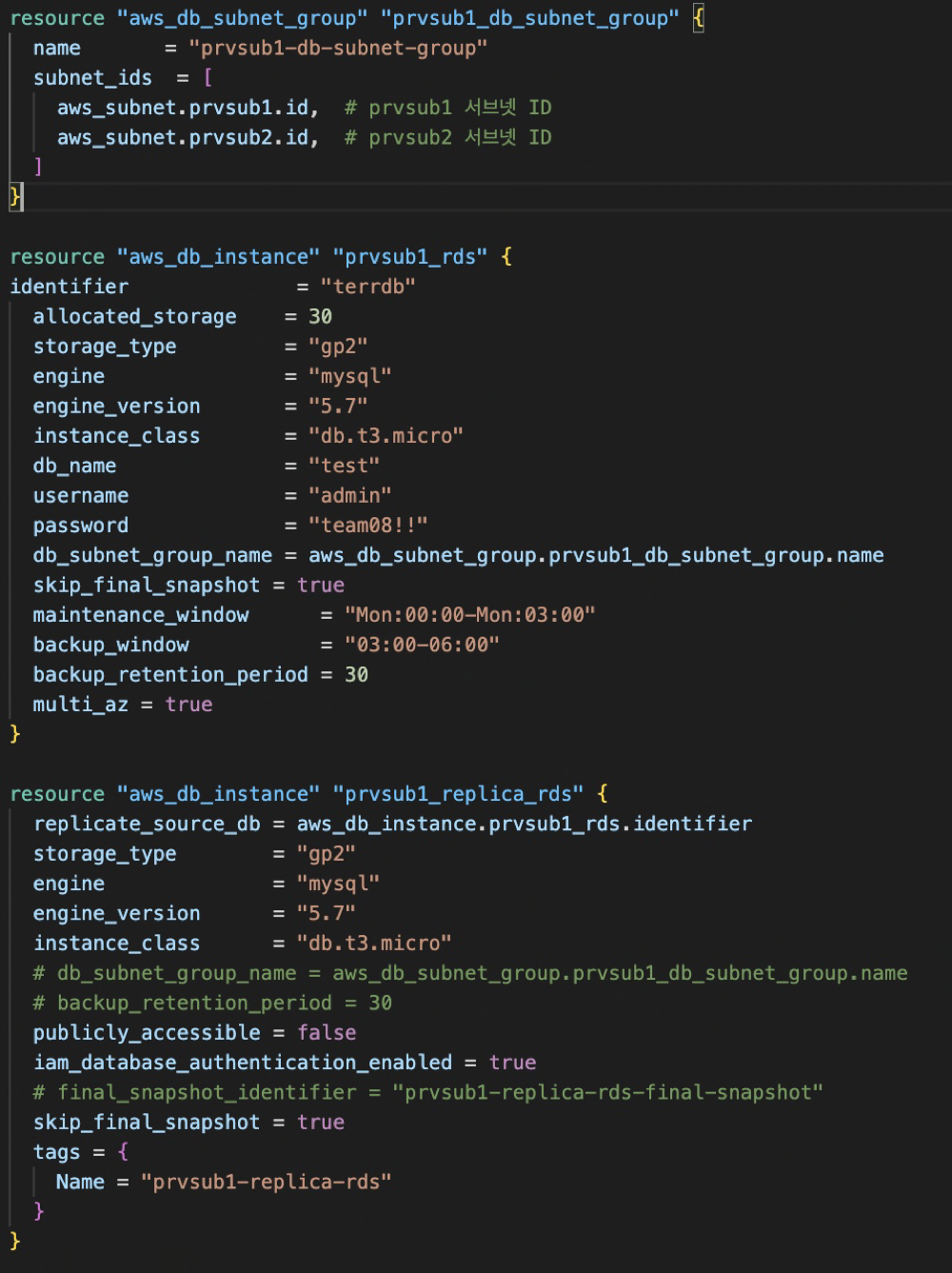Click the password value "team08!!"
This screenshot has width=952, height=1273.
coord(367,526)
